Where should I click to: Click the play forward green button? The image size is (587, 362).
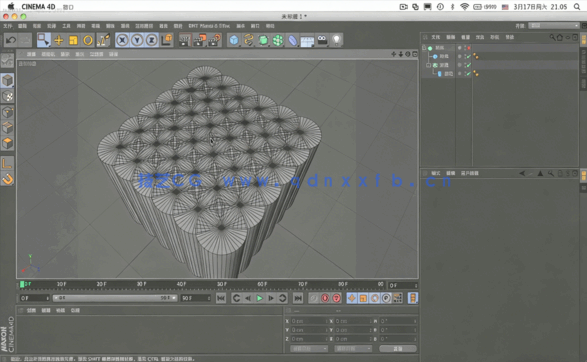pos(259,298)
